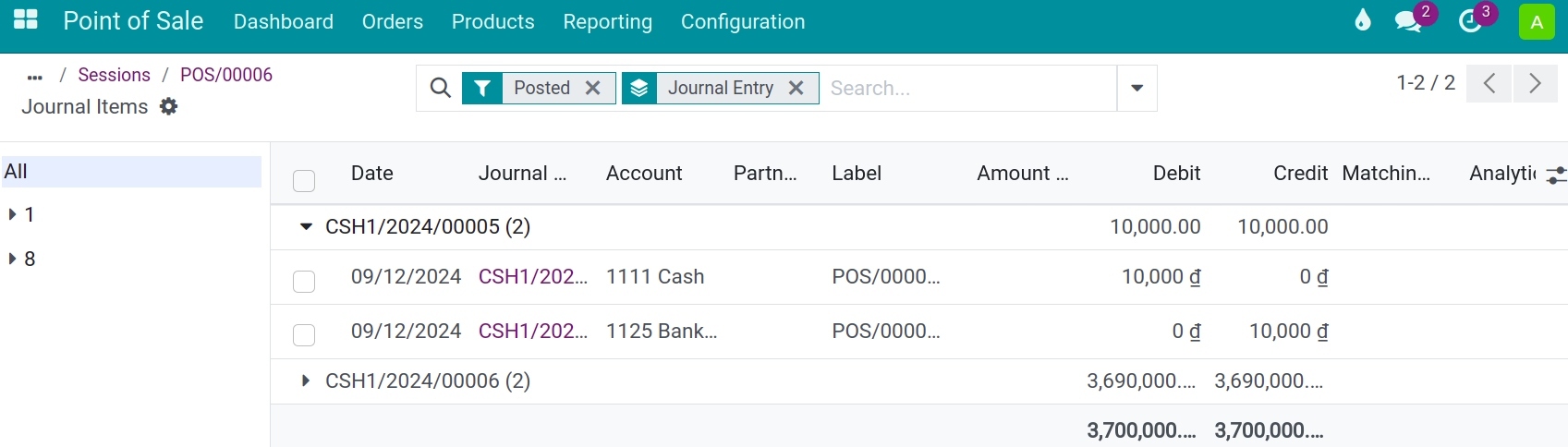Go to the previous page arrow
The width and height of the screenshot is (1568, 447).
click(x=1489, y=83)
